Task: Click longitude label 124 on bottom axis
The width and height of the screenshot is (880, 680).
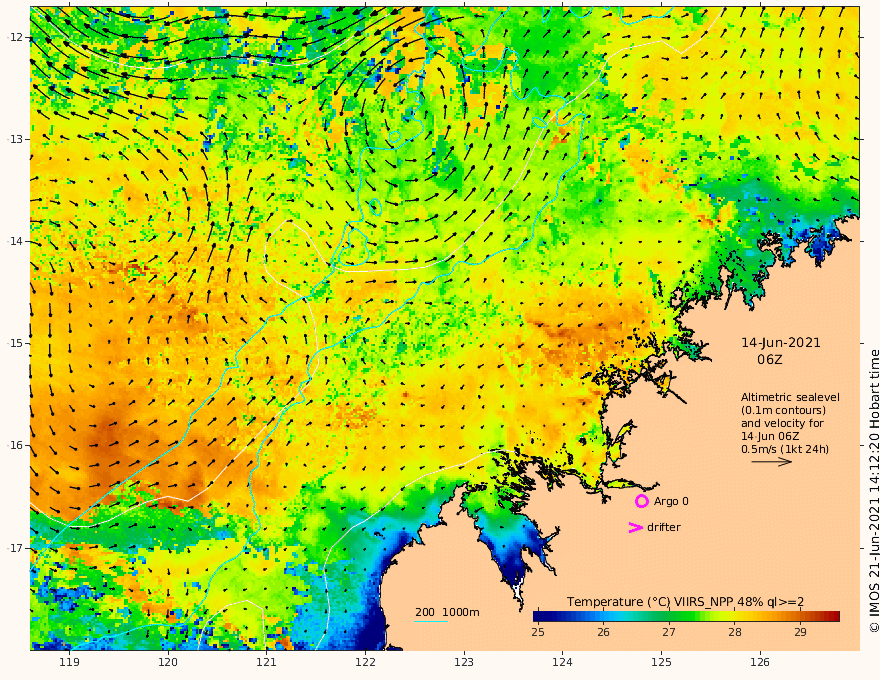Action: pos(562,663)
